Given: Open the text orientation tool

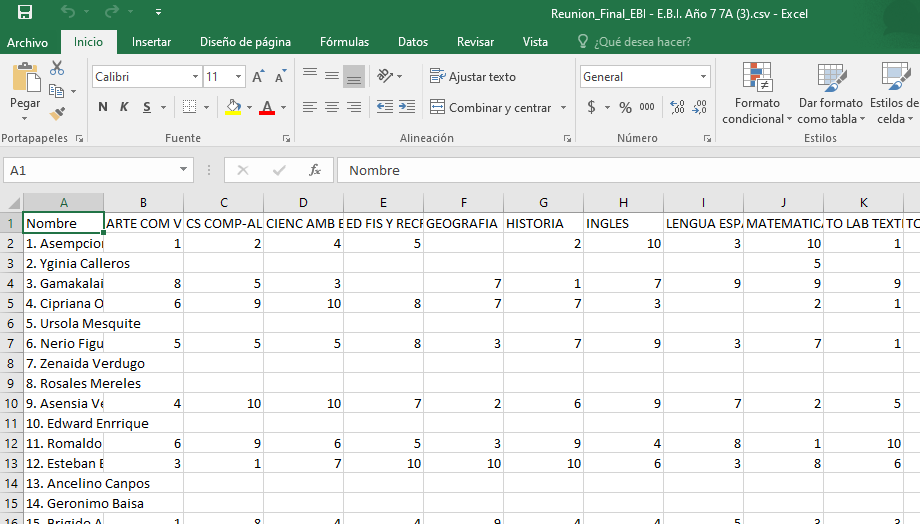Looking at the screenshot, I should click(385, 76).
